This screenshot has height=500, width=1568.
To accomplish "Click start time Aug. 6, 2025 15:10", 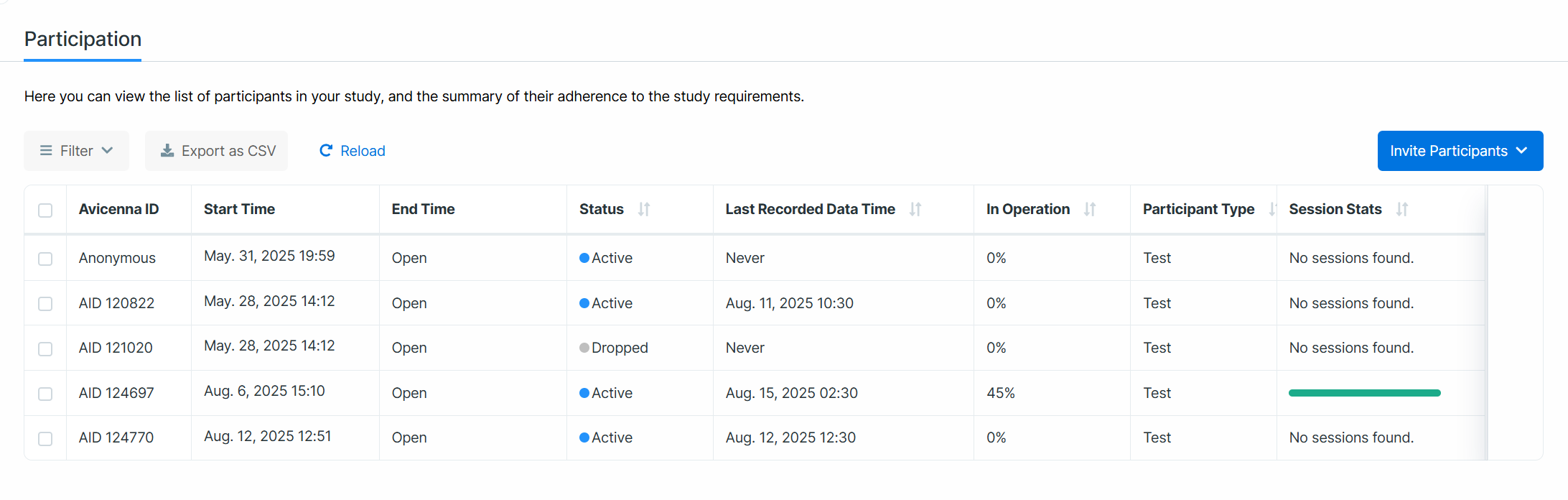I will [x=264, y=391].
